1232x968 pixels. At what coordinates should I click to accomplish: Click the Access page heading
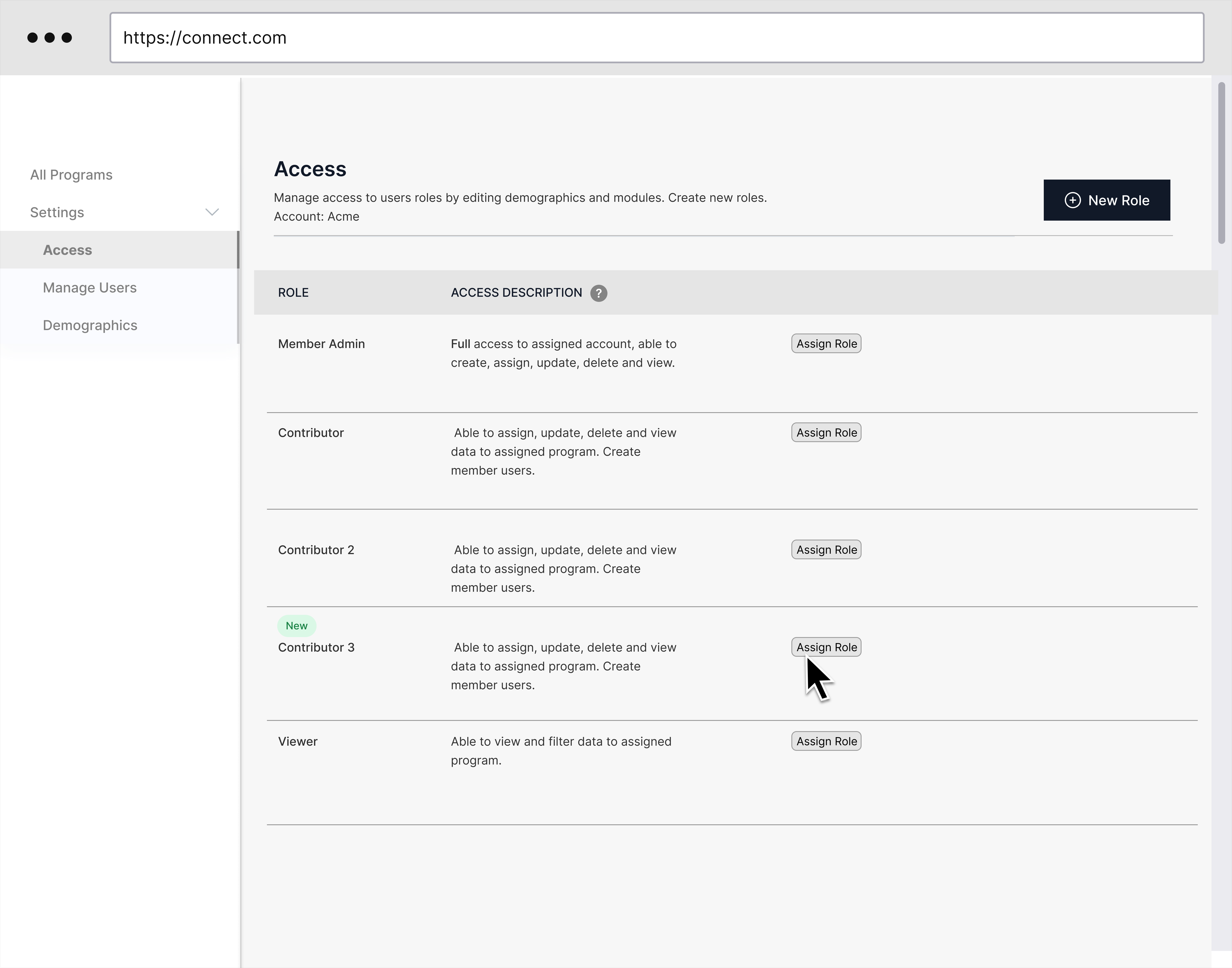click(310, 169)
